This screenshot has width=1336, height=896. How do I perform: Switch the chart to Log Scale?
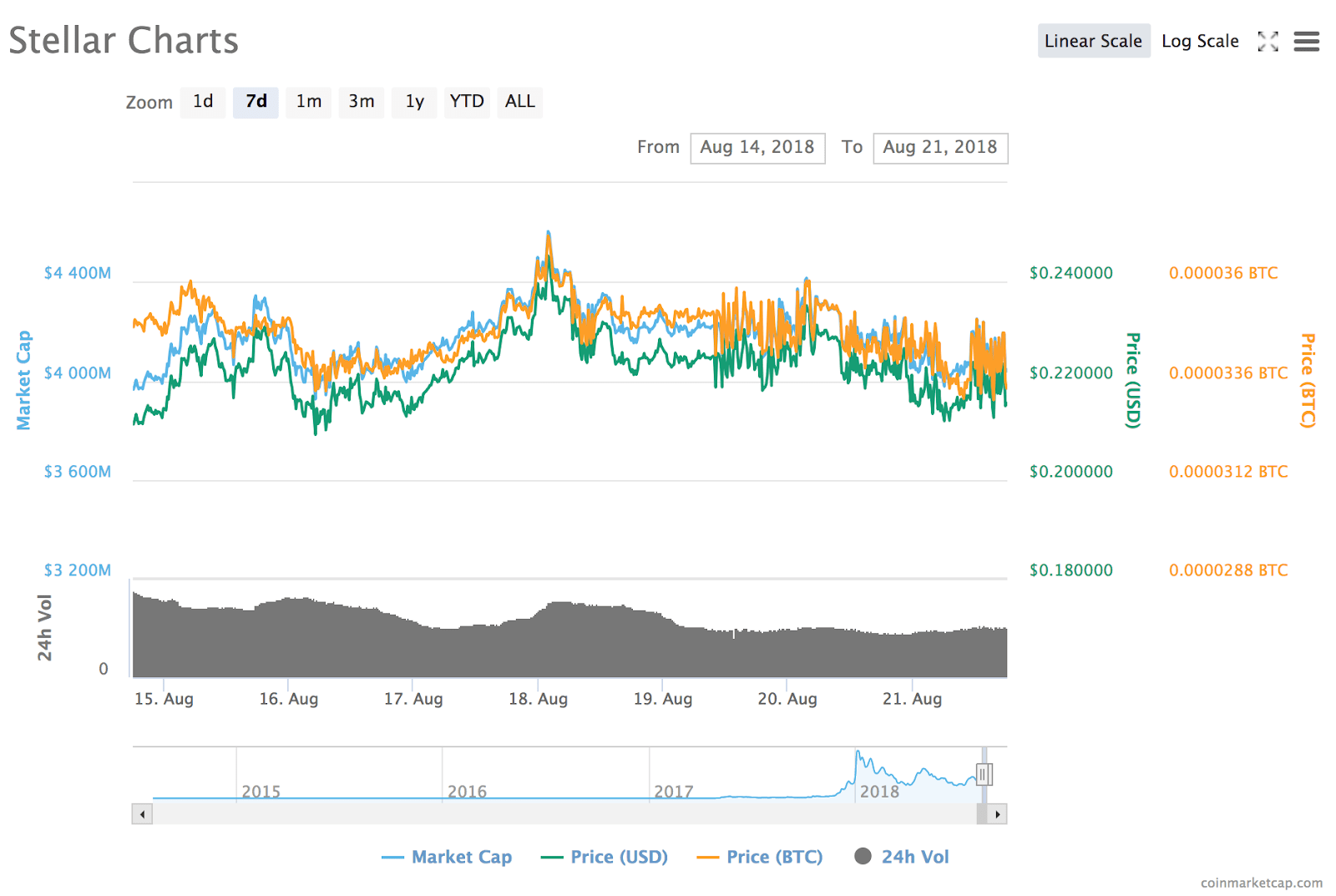coord(1200,40)
